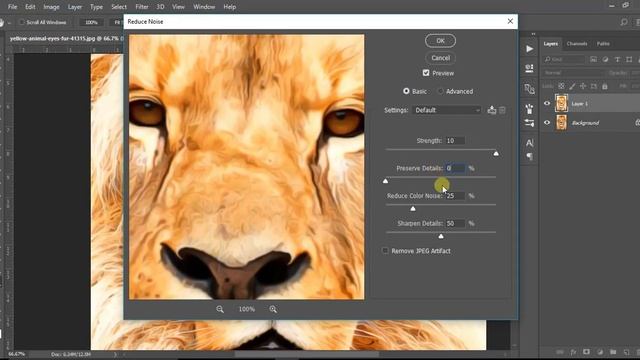The width and height of the screenshot is (640, 360).
Task: Filter layers by pixel type
Action: 593,60
